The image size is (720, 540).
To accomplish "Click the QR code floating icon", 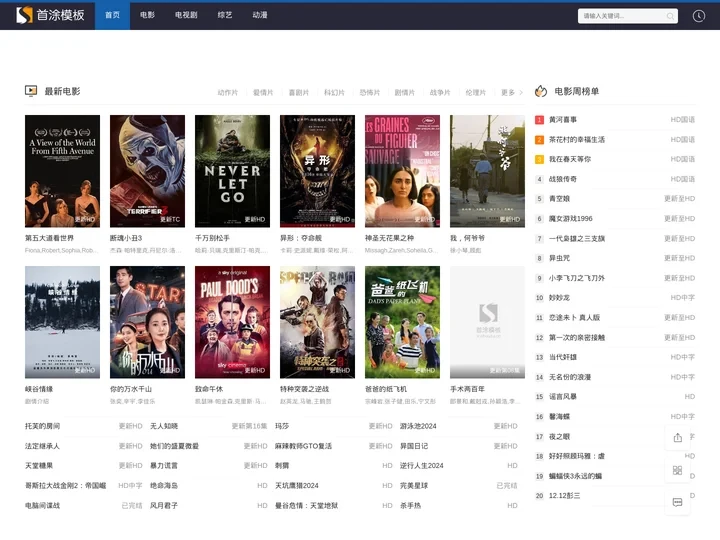I will tap(677, 470).
